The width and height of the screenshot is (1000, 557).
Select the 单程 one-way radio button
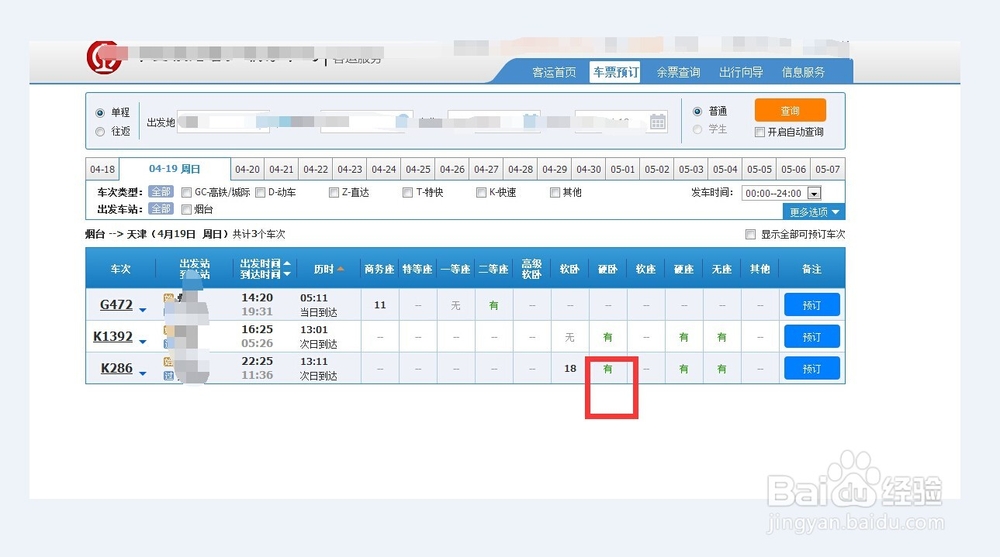click(x=100, y=113)
